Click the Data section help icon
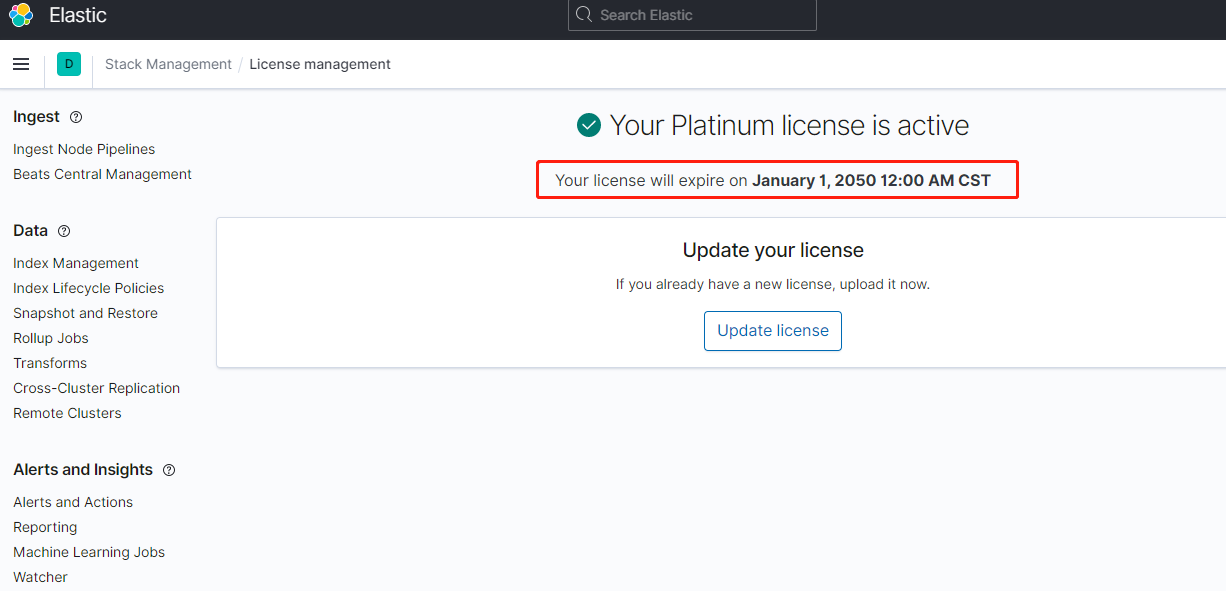 coord(64,231)
